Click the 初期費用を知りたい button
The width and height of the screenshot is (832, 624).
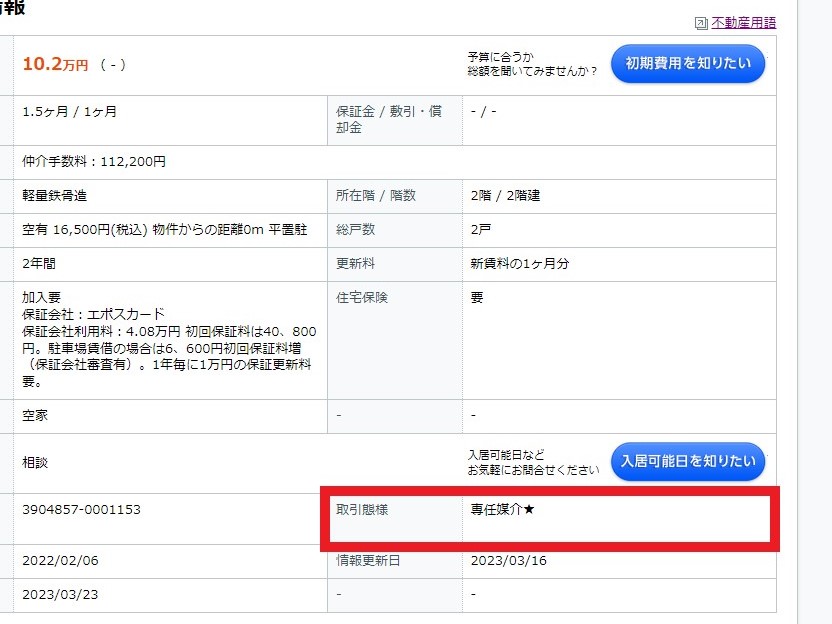pos(688,64)
